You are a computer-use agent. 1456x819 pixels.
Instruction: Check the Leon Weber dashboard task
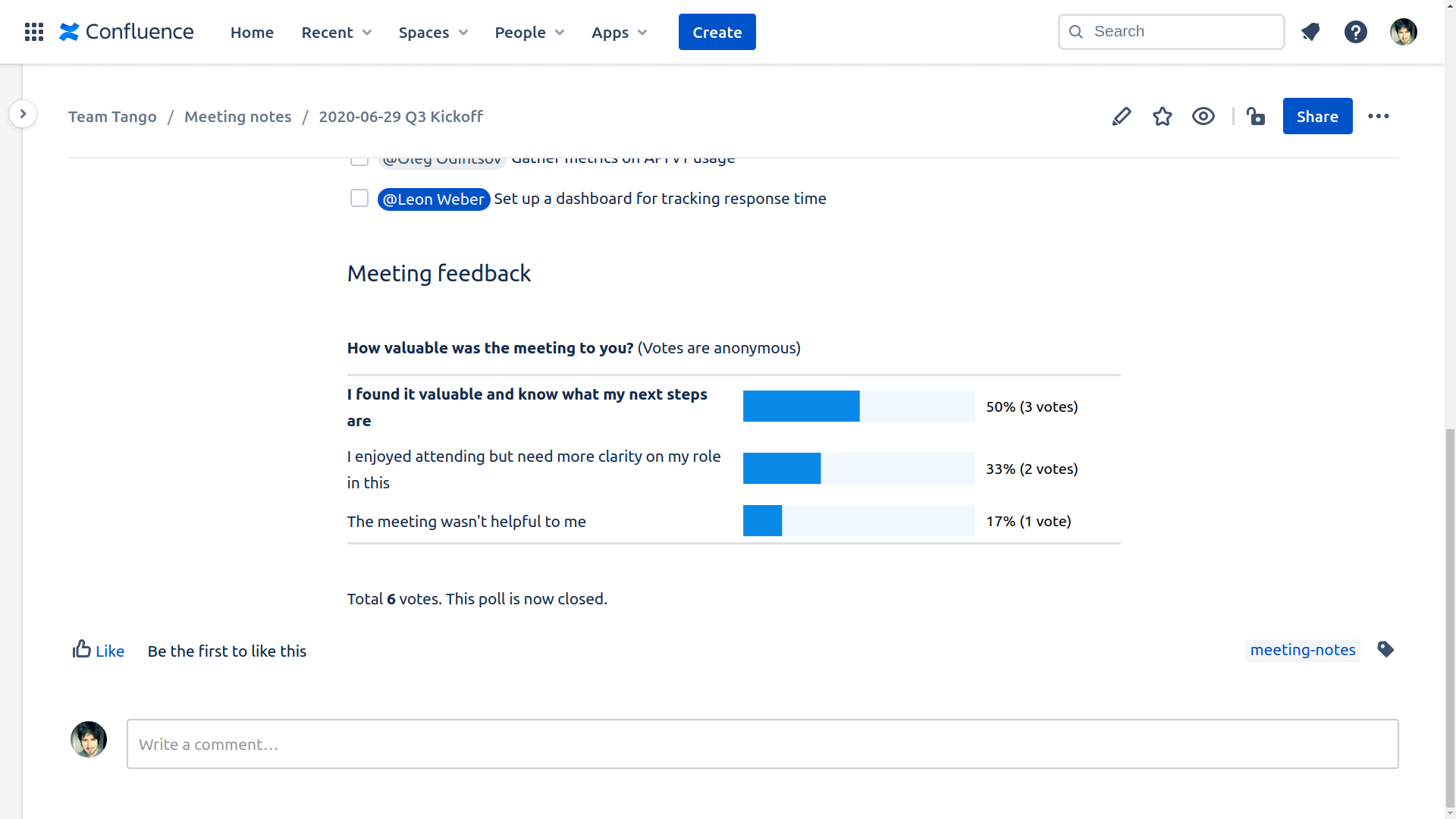pyautogui.click(x=359, y=199)
